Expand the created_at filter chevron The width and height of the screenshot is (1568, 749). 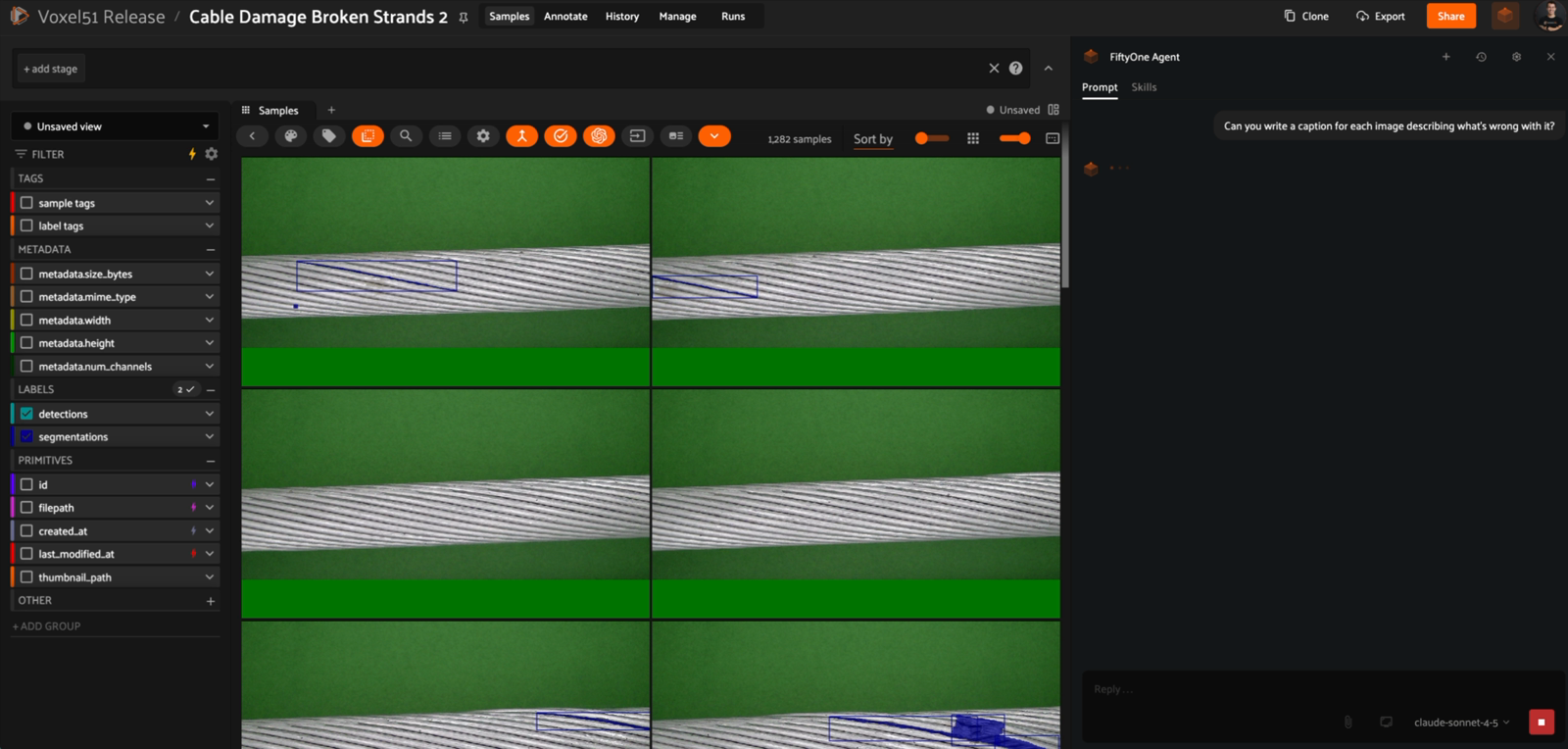[x=209, y=531]
